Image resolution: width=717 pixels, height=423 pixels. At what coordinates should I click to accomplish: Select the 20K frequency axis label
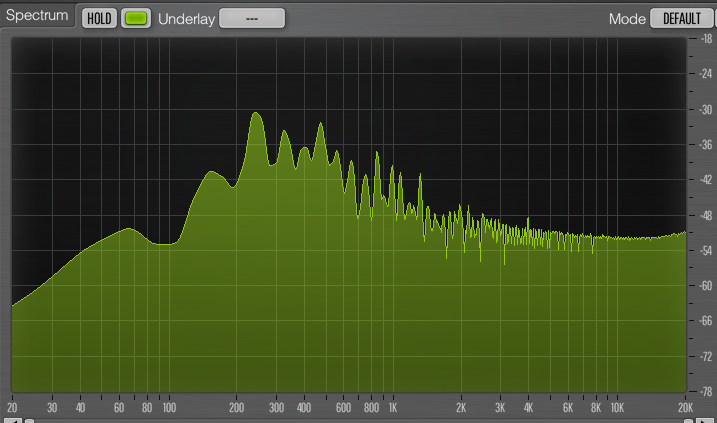[x=685, y=408]
